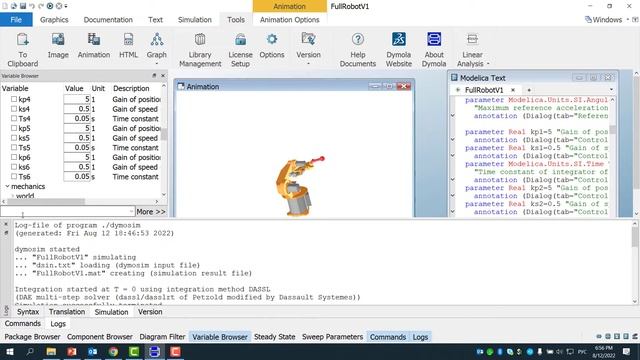Switch to the Syntax log tab

click(28, 312)
